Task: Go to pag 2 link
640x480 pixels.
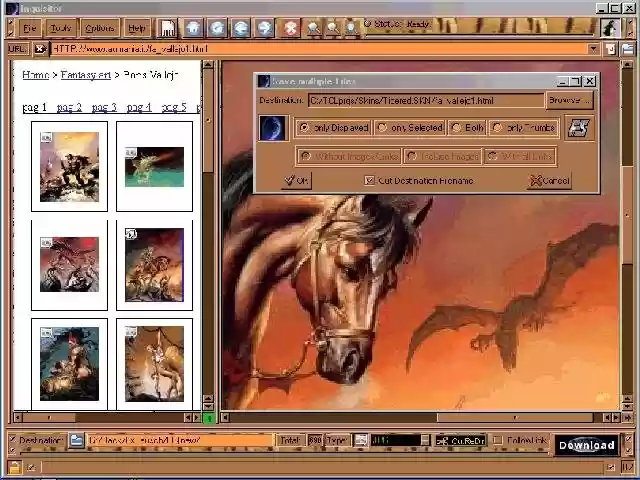Action: point(69,107)
